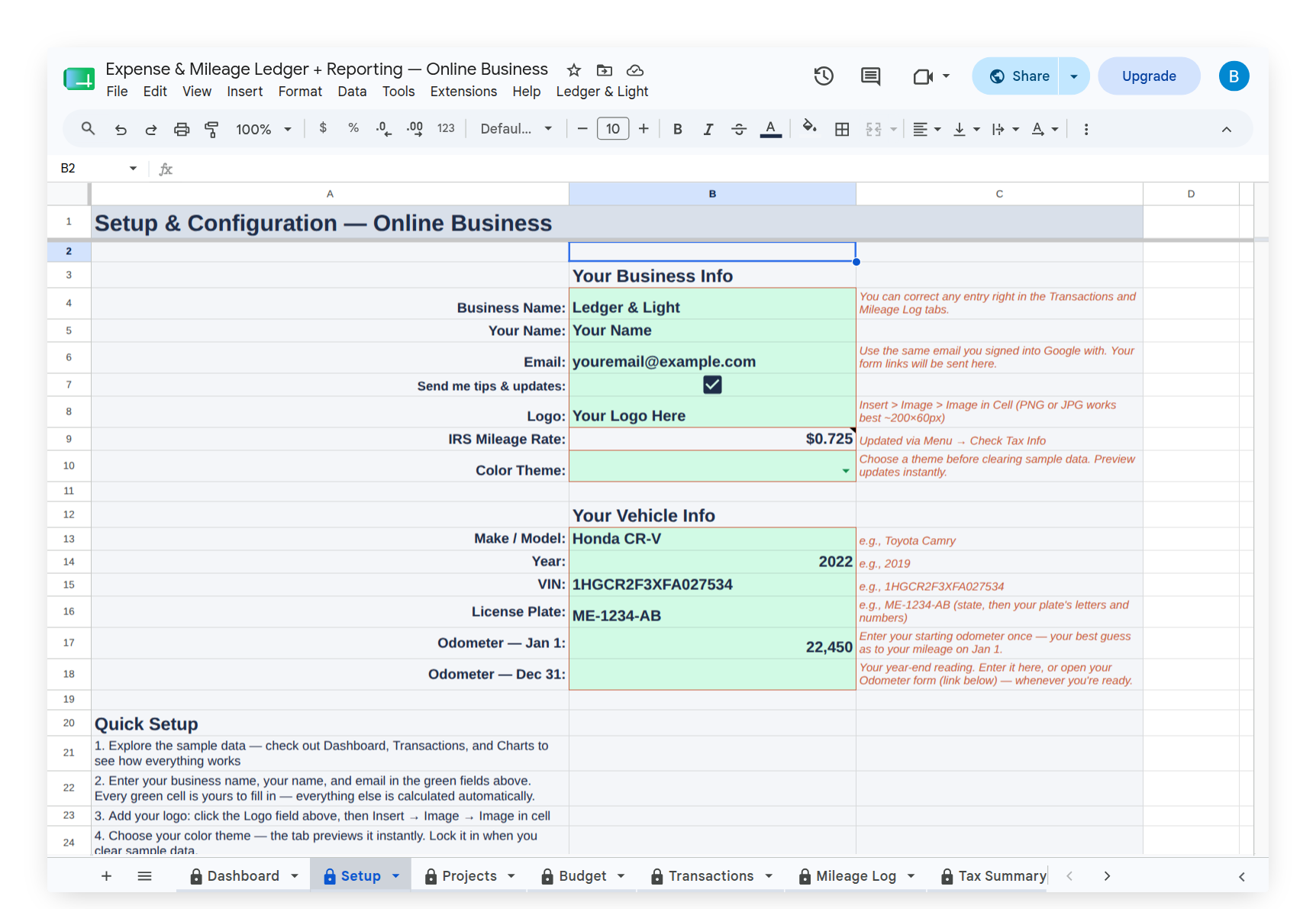
Task: Click the Share button
Action: tap(1016, 76)
